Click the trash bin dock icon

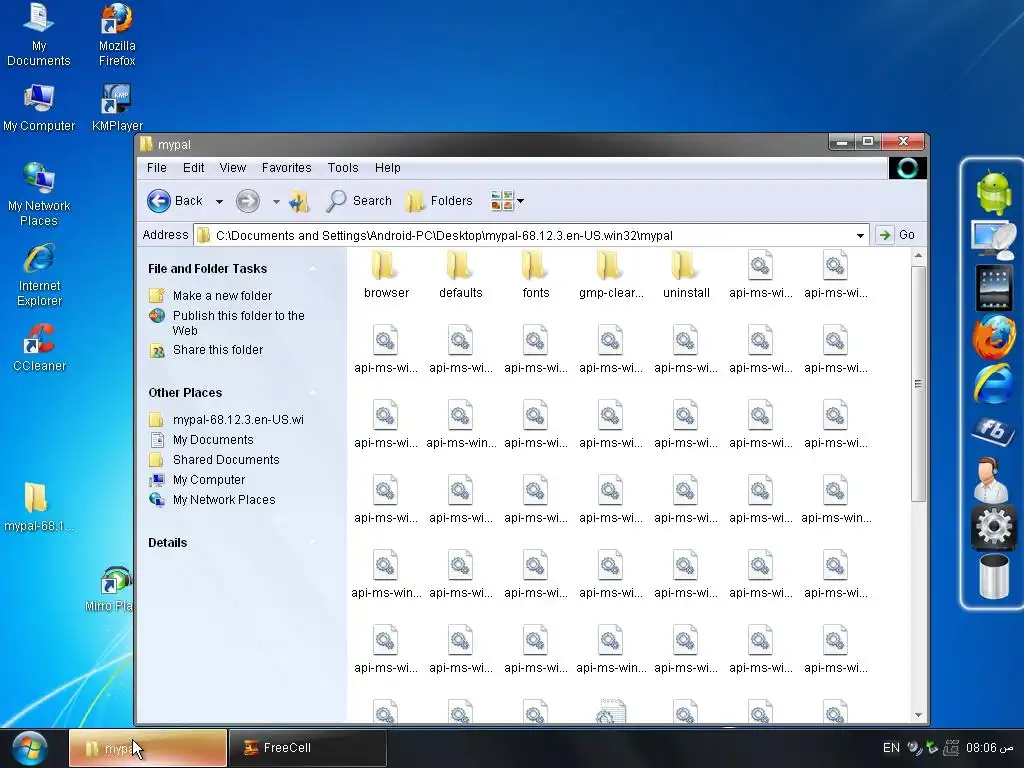coord(993,575)
